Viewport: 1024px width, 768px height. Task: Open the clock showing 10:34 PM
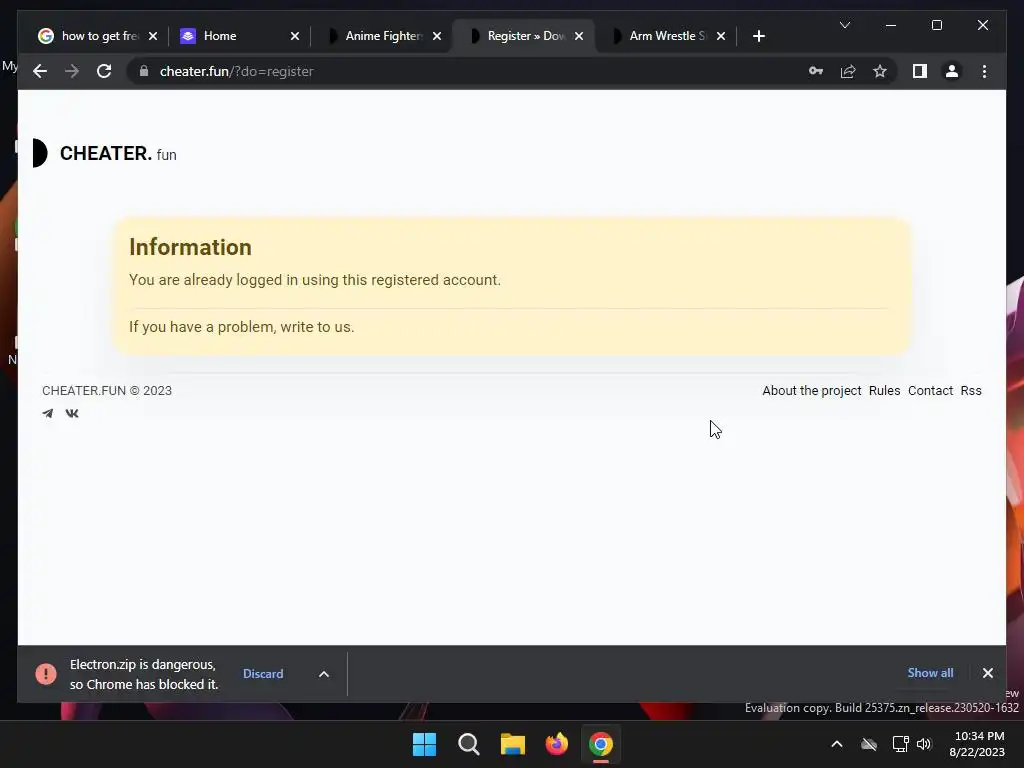click(977, 744)
